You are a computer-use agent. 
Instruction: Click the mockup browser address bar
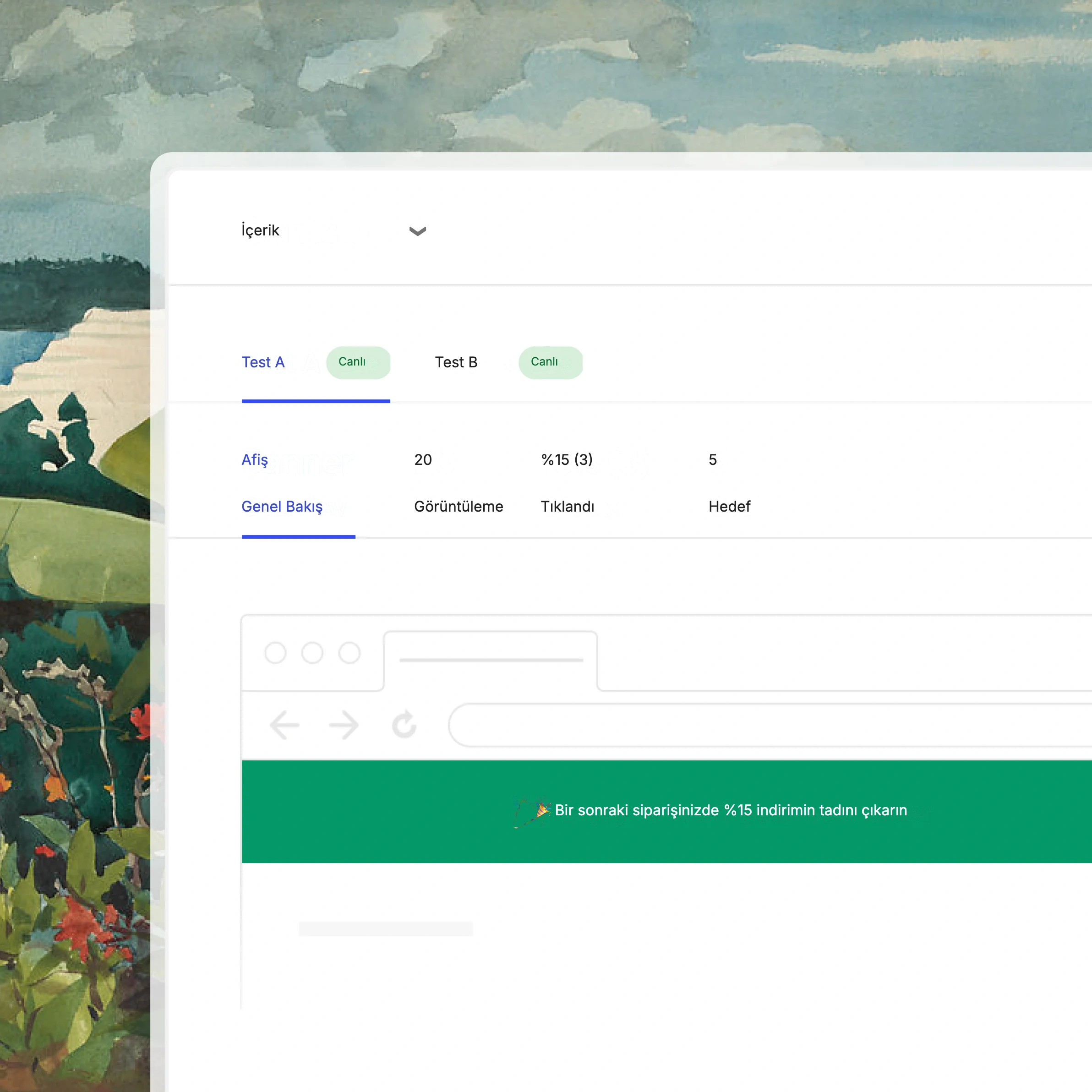point(770,725)
